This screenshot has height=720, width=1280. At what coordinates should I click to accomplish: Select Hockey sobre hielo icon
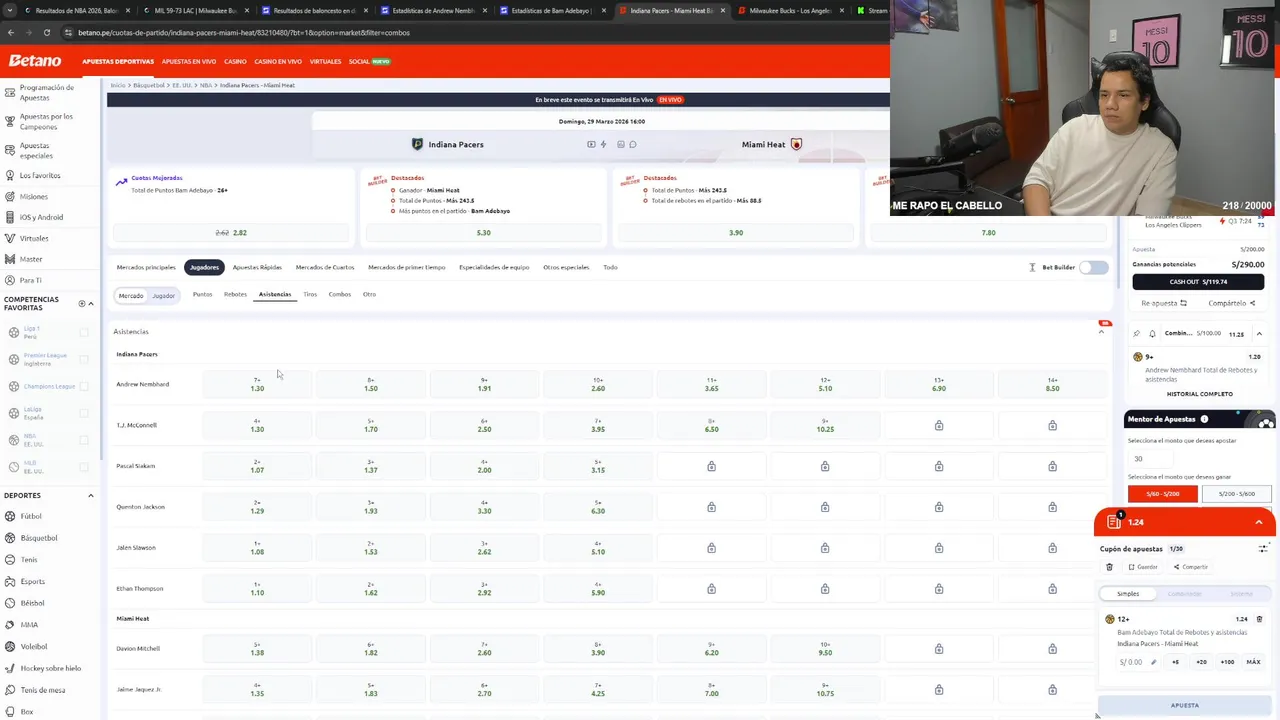pyautogui.click(x=10, y=668)
